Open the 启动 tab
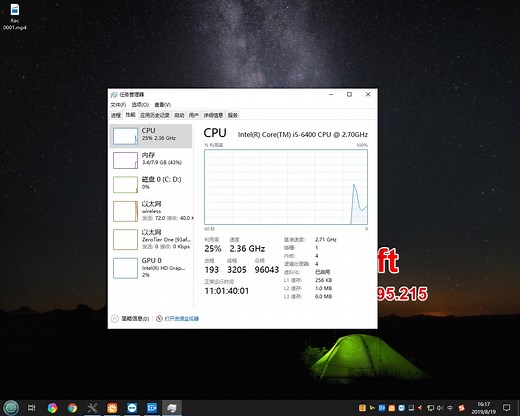This screenshot has width=520, height=416. [x=179, y=115]
